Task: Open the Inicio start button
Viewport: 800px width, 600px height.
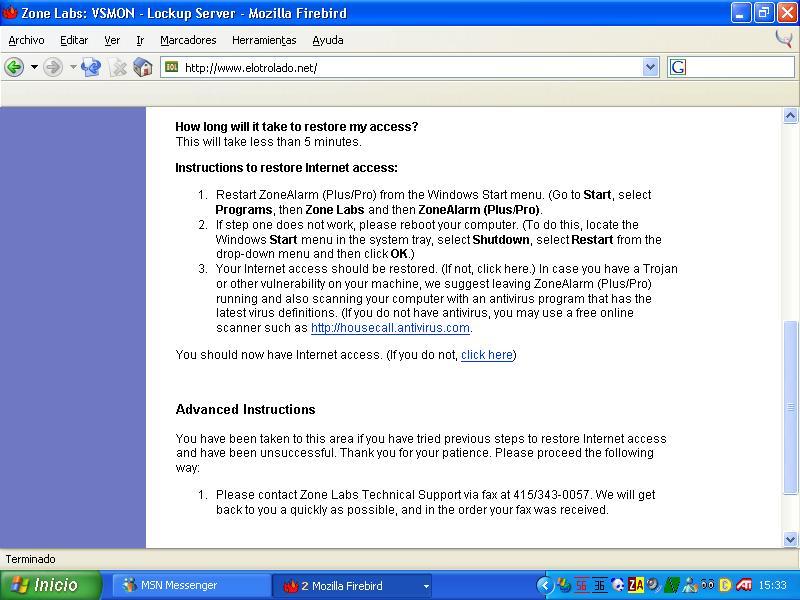Action: (50, 585)
